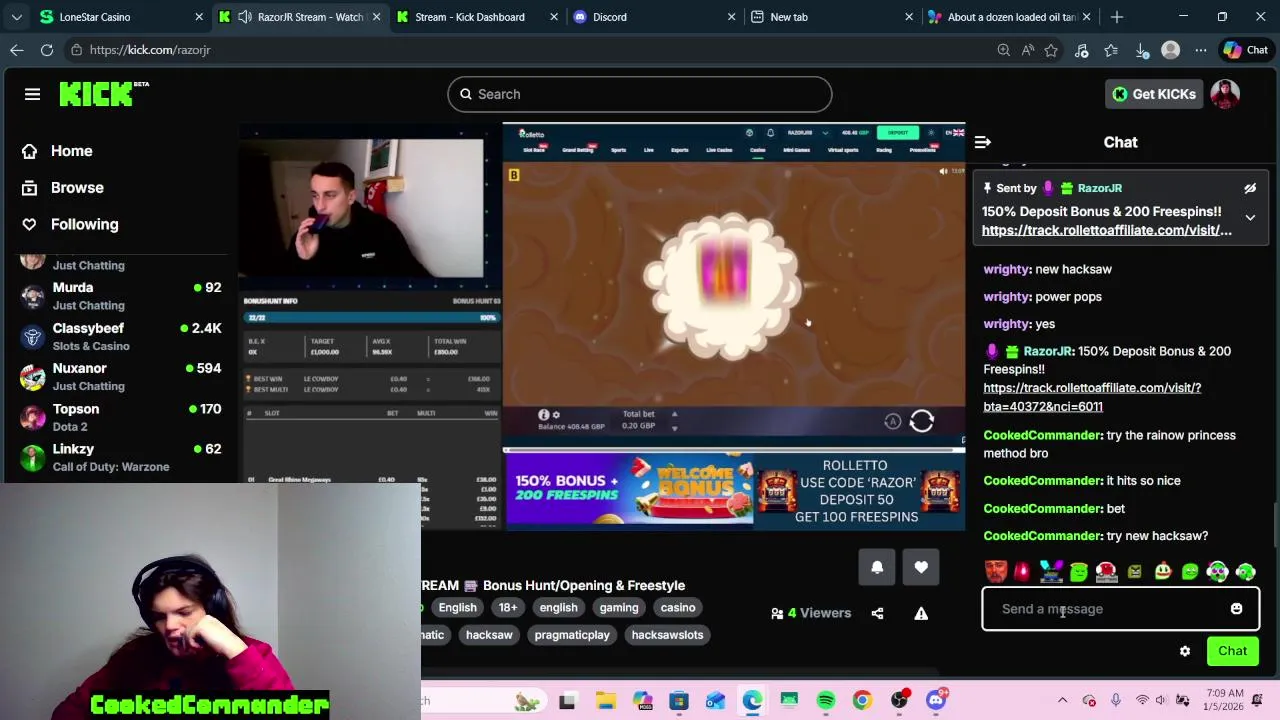The height and width of the screenshot is (720, 1280).
Task: Open rollettoaffiliate link in chat message
Action: (1092, 397)
